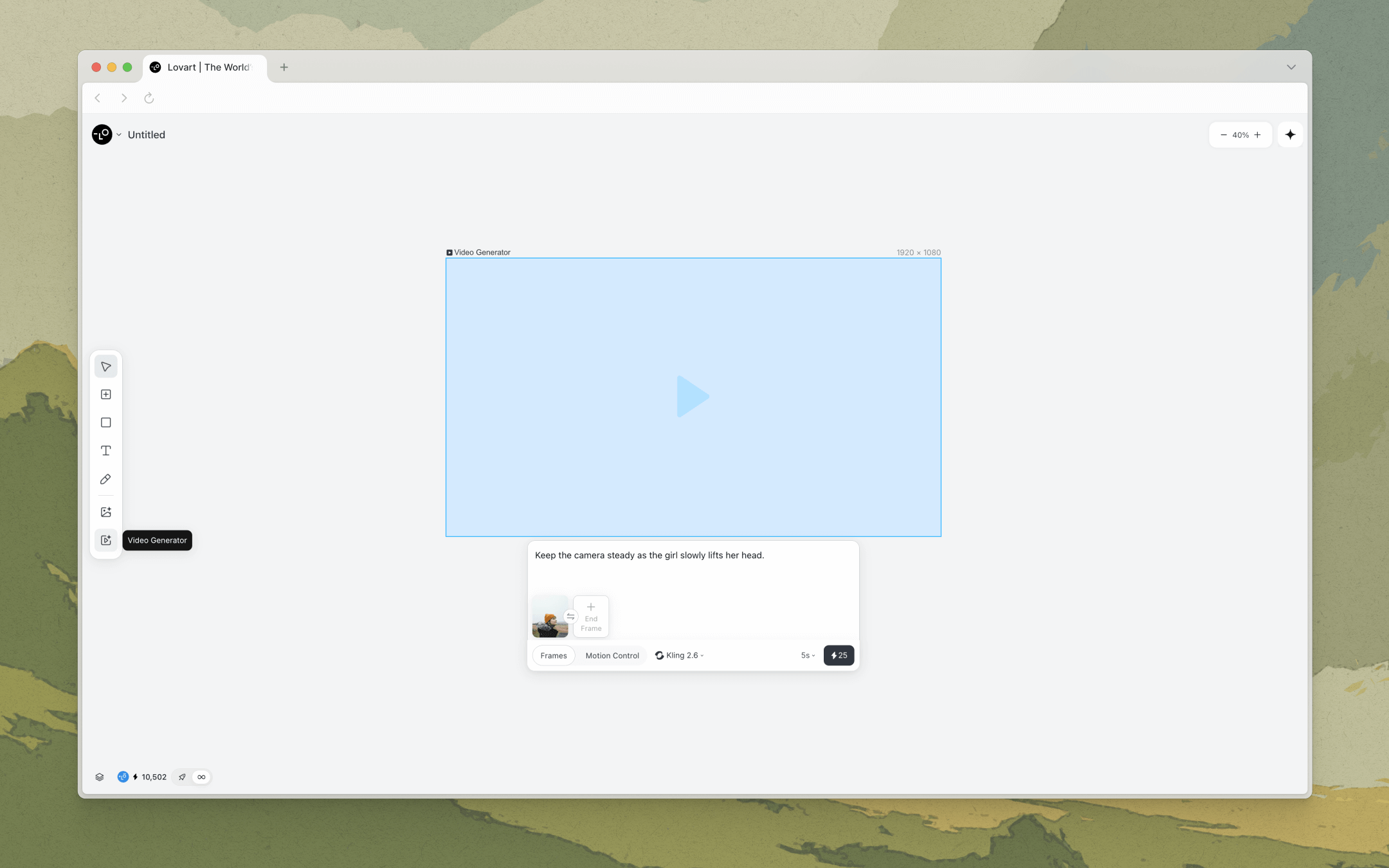1389x868 pixels.
Task: Click the blue account avatar icon
Action: tap(123, 777)
